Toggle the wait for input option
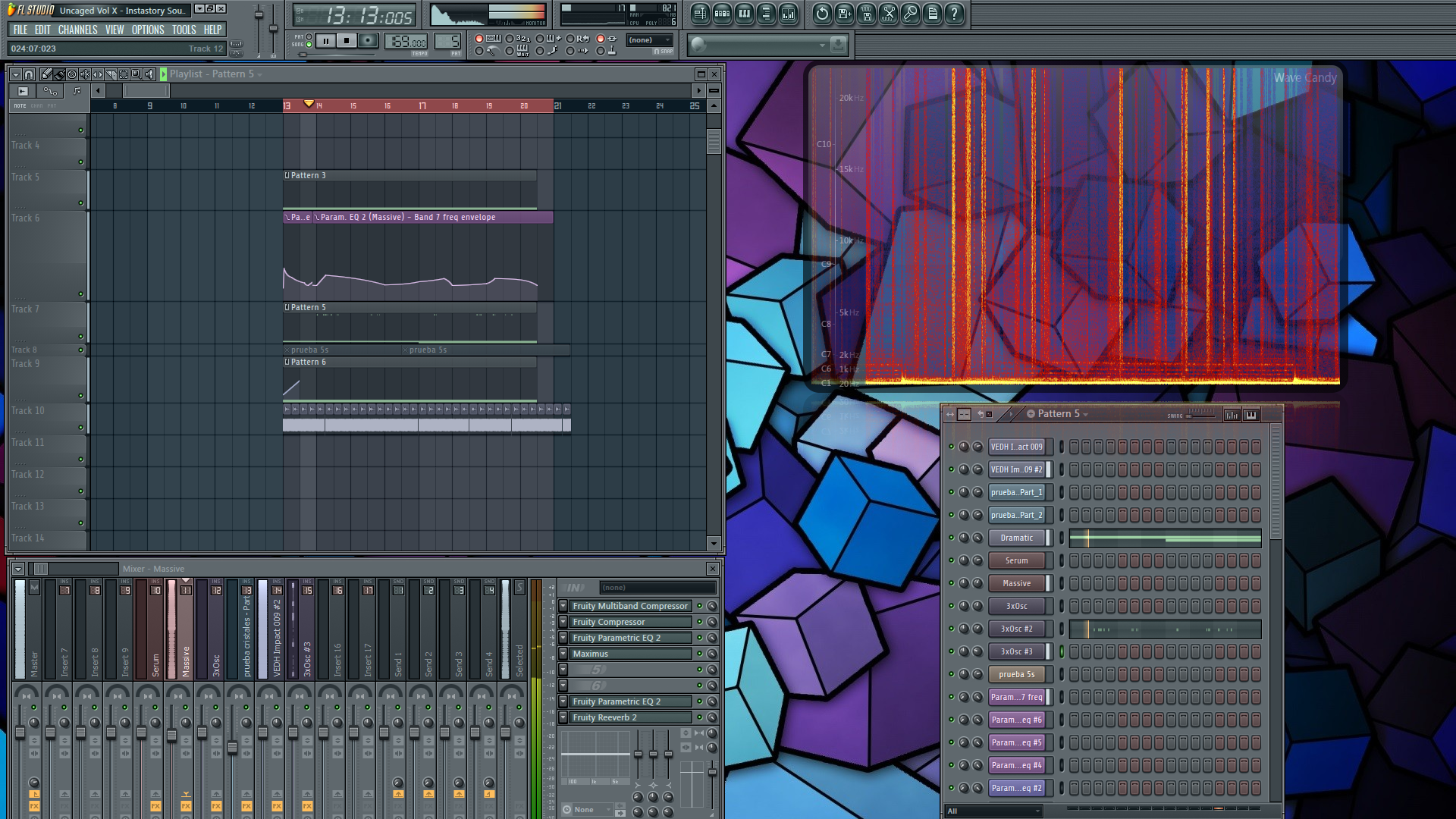Viewport: 1456px width, 819px height. (x=510, y=51)
